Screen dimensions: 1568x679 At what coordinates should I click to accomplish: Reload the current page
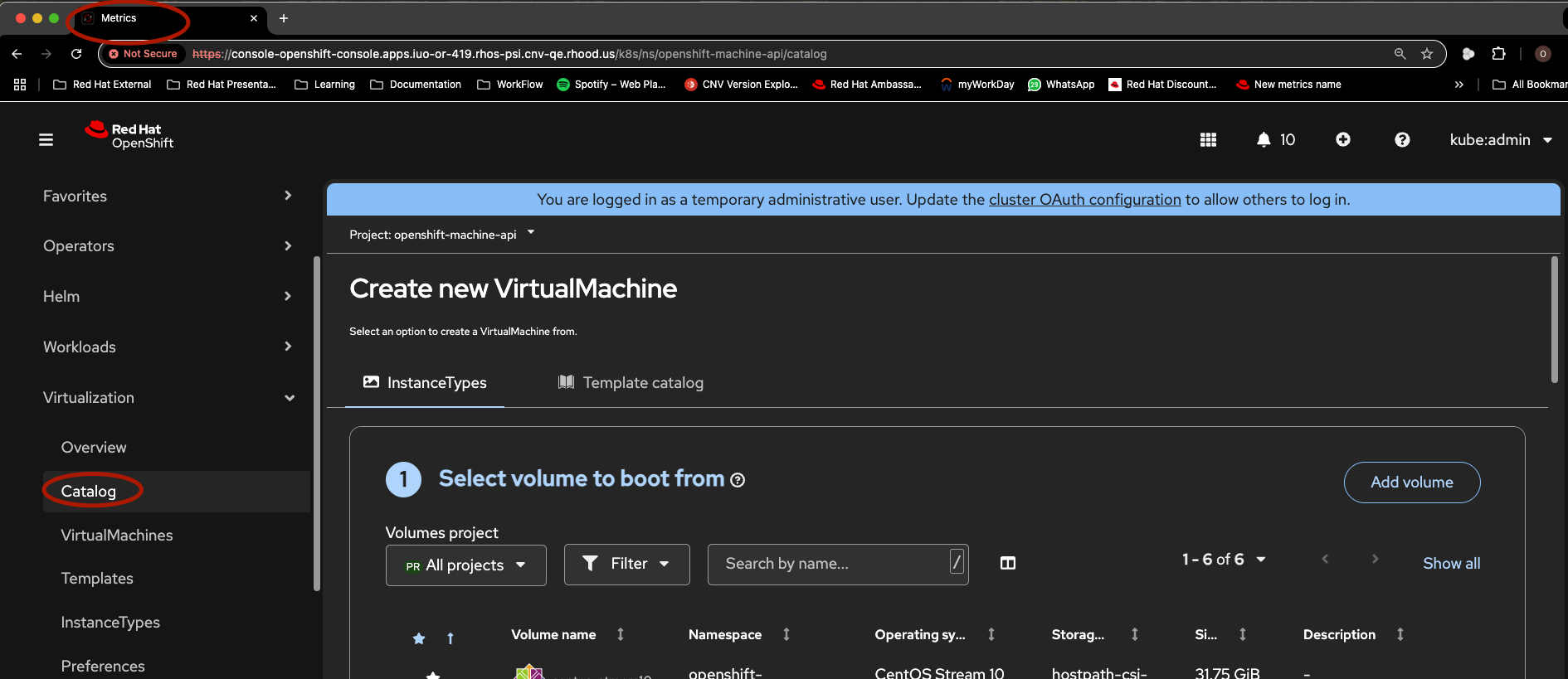coord(76,54)
